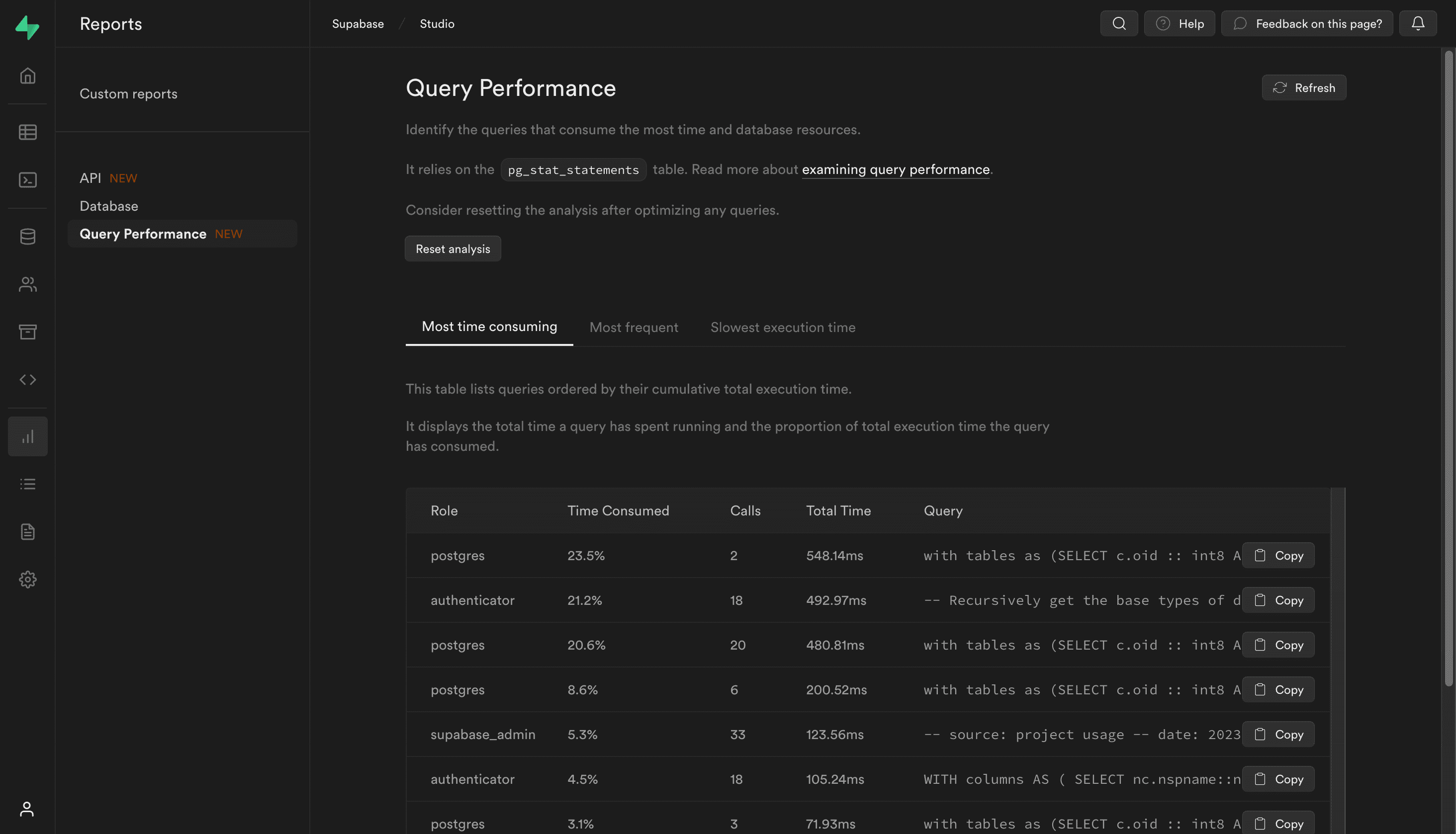Click the page vertical scrollbar
This screenshot has height=834, width=1456.
[1449, 367]
